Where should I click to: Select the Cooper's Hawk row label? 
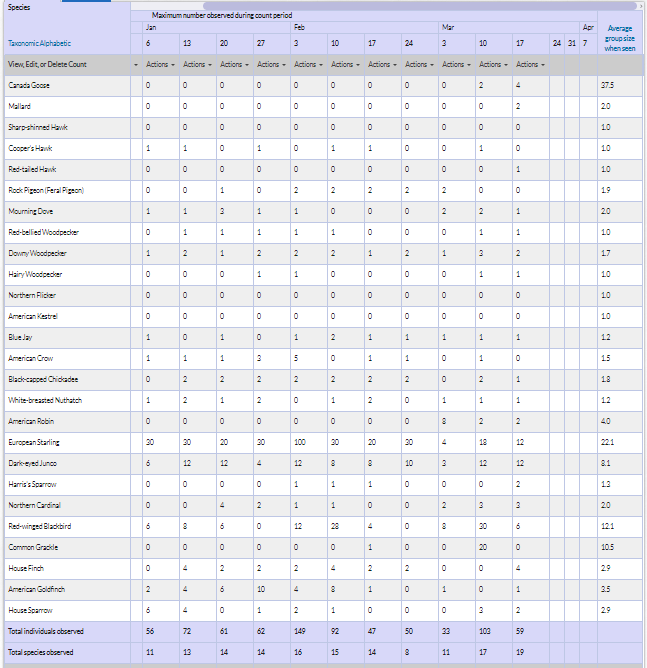tap(30, 148)
